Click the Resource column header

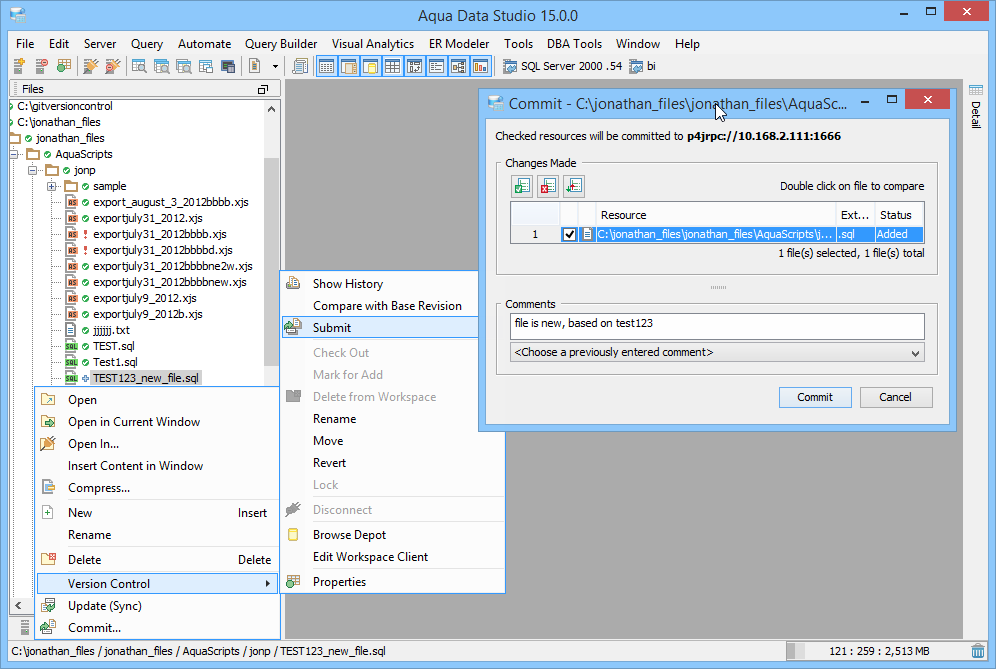coord(716,215)
